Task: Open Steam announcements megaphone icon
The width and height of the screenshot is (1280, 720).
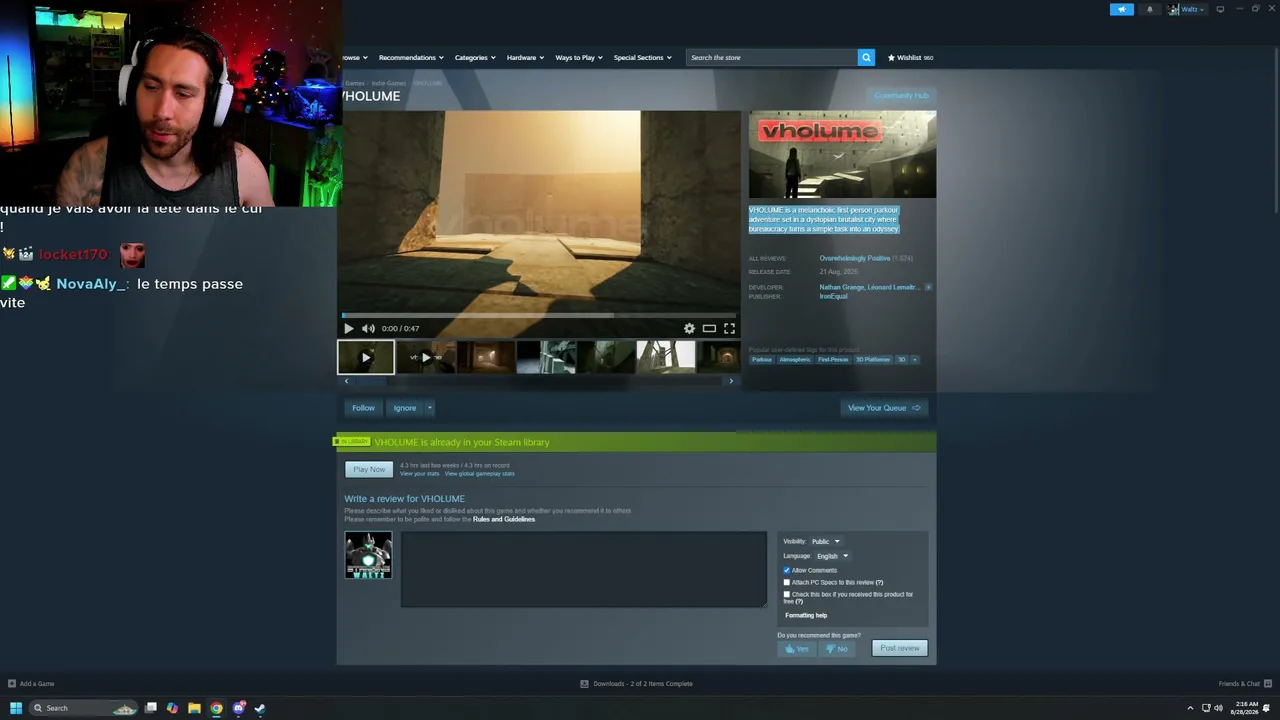Action: coord(1122,9)
